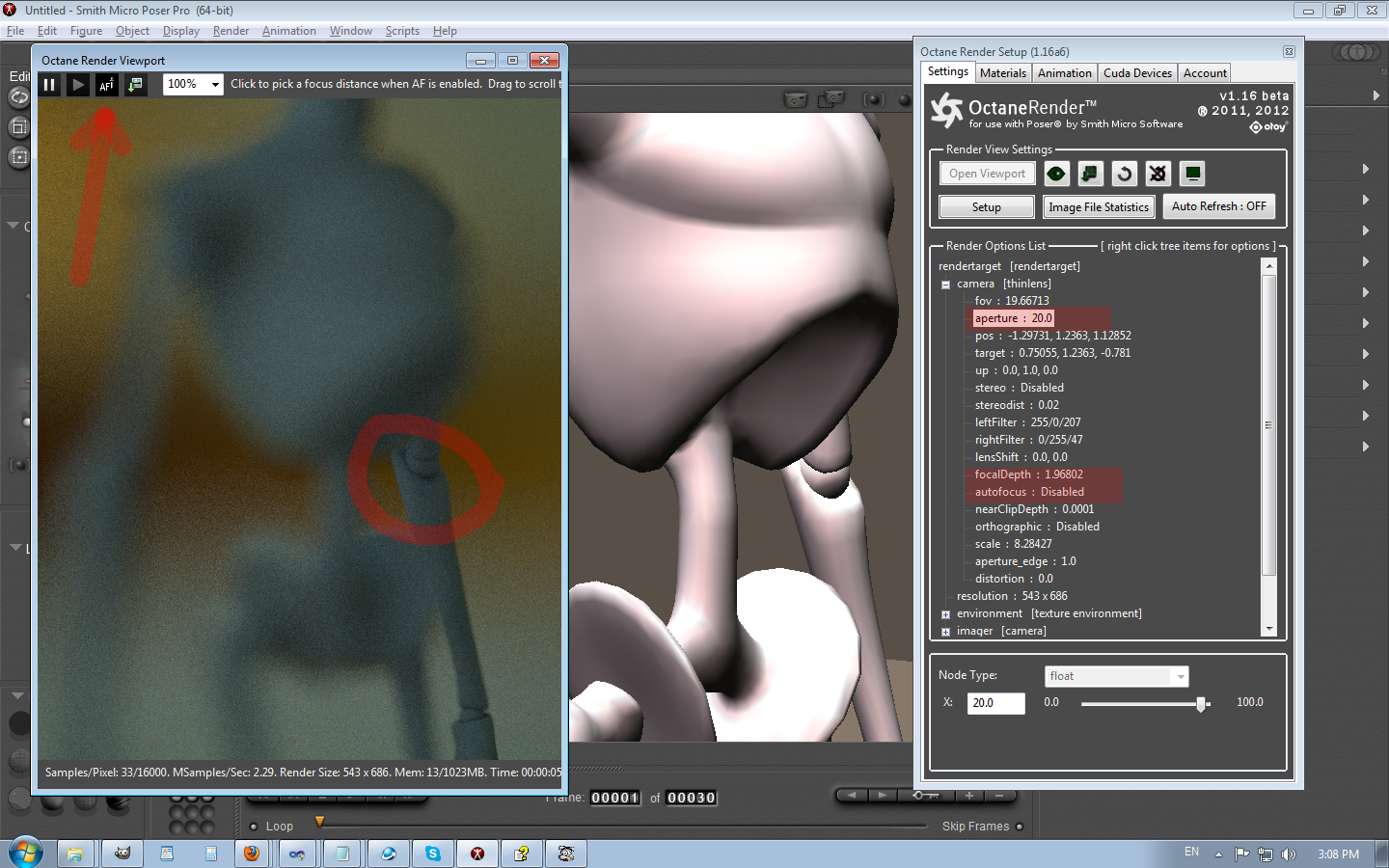Image resolution: width=1389 pixels, height=868 pixels.
Task: Toggle the Auto Refresh : OFF button
Action: tap(1219, 206)
